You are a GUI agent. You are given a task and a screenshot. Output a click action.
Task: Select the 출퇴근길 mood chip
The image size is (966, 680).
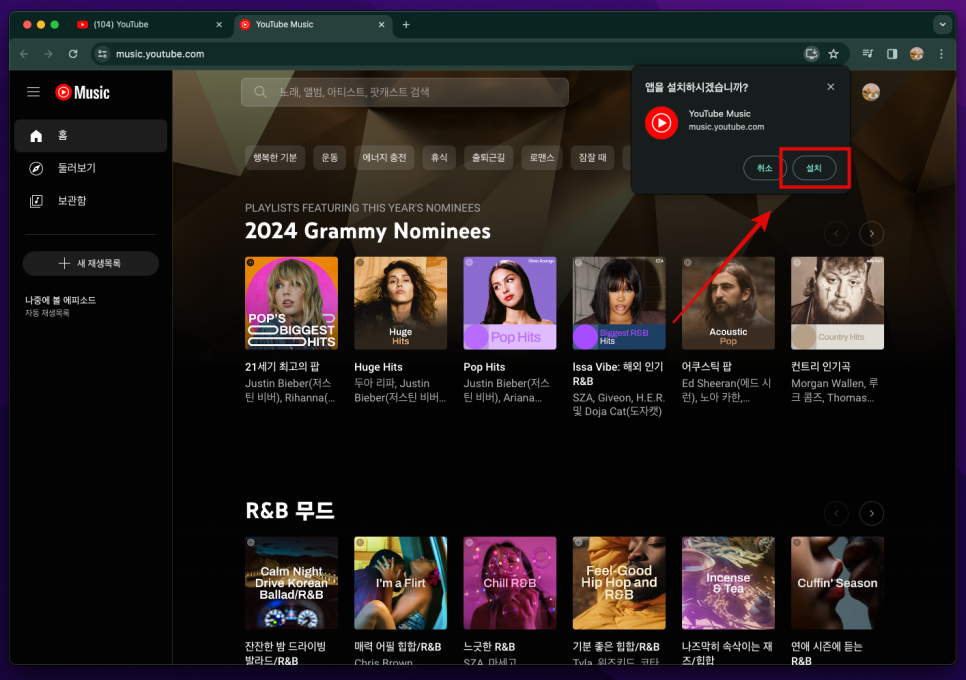(x=488, y=158)
